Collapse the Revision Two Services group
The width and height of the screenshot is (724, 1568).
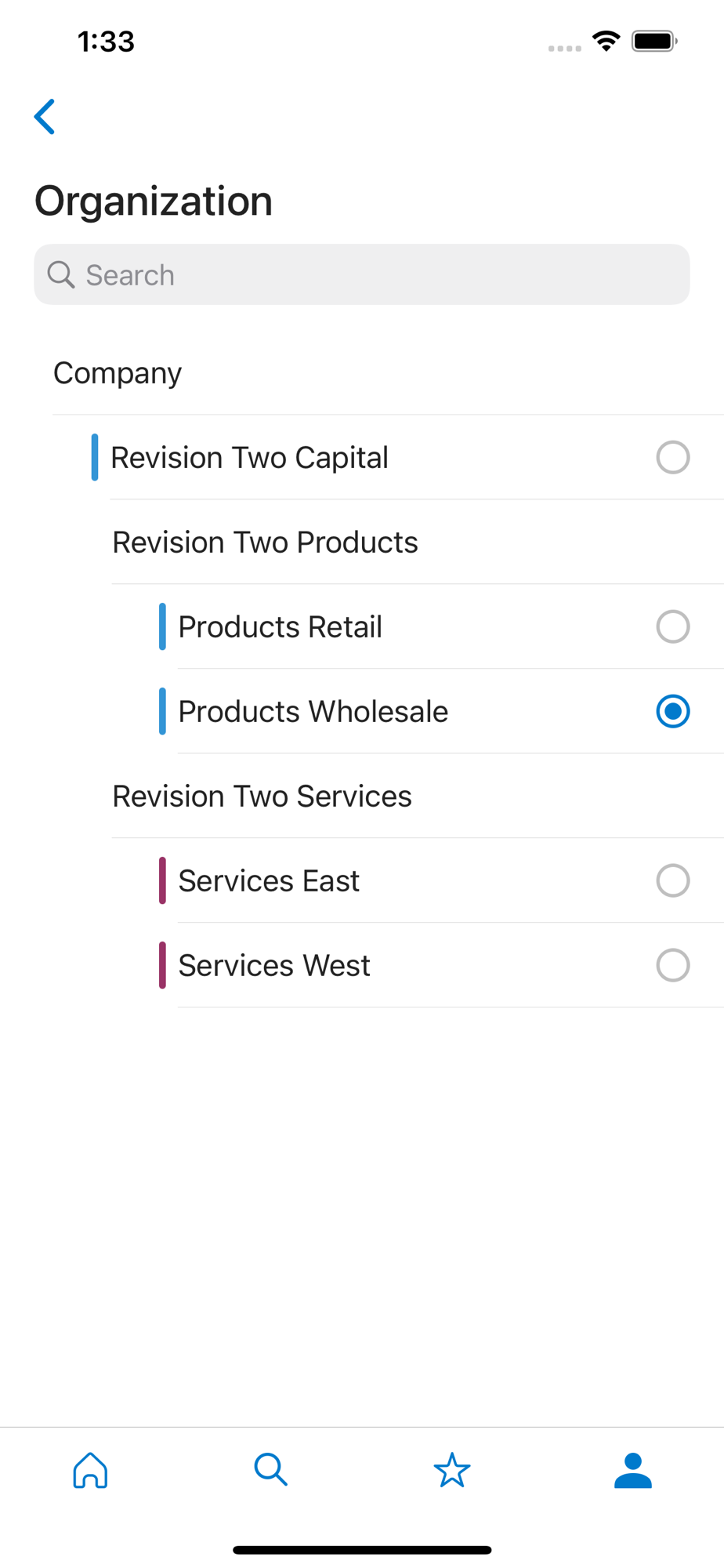tap(262, 796)
